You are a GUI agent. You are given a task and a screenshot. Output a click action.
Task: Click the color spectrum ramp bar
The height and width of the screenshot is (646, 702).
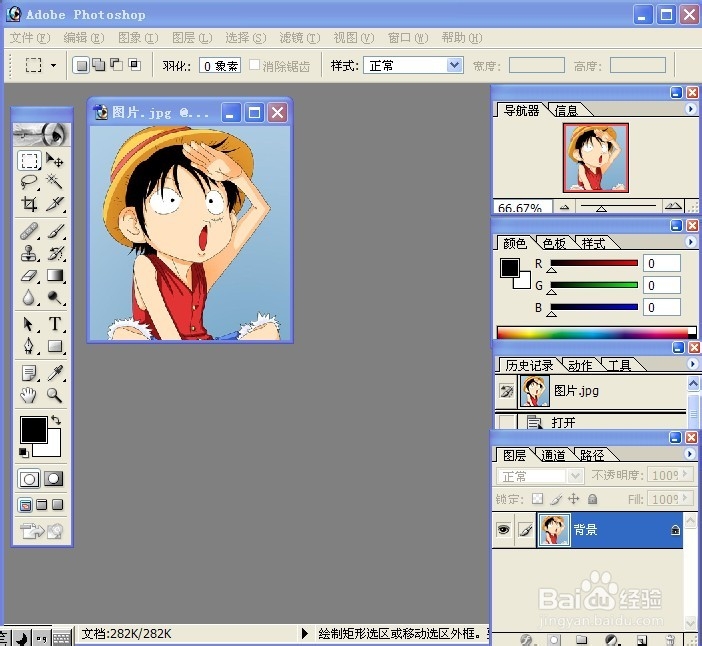(597, 332)
